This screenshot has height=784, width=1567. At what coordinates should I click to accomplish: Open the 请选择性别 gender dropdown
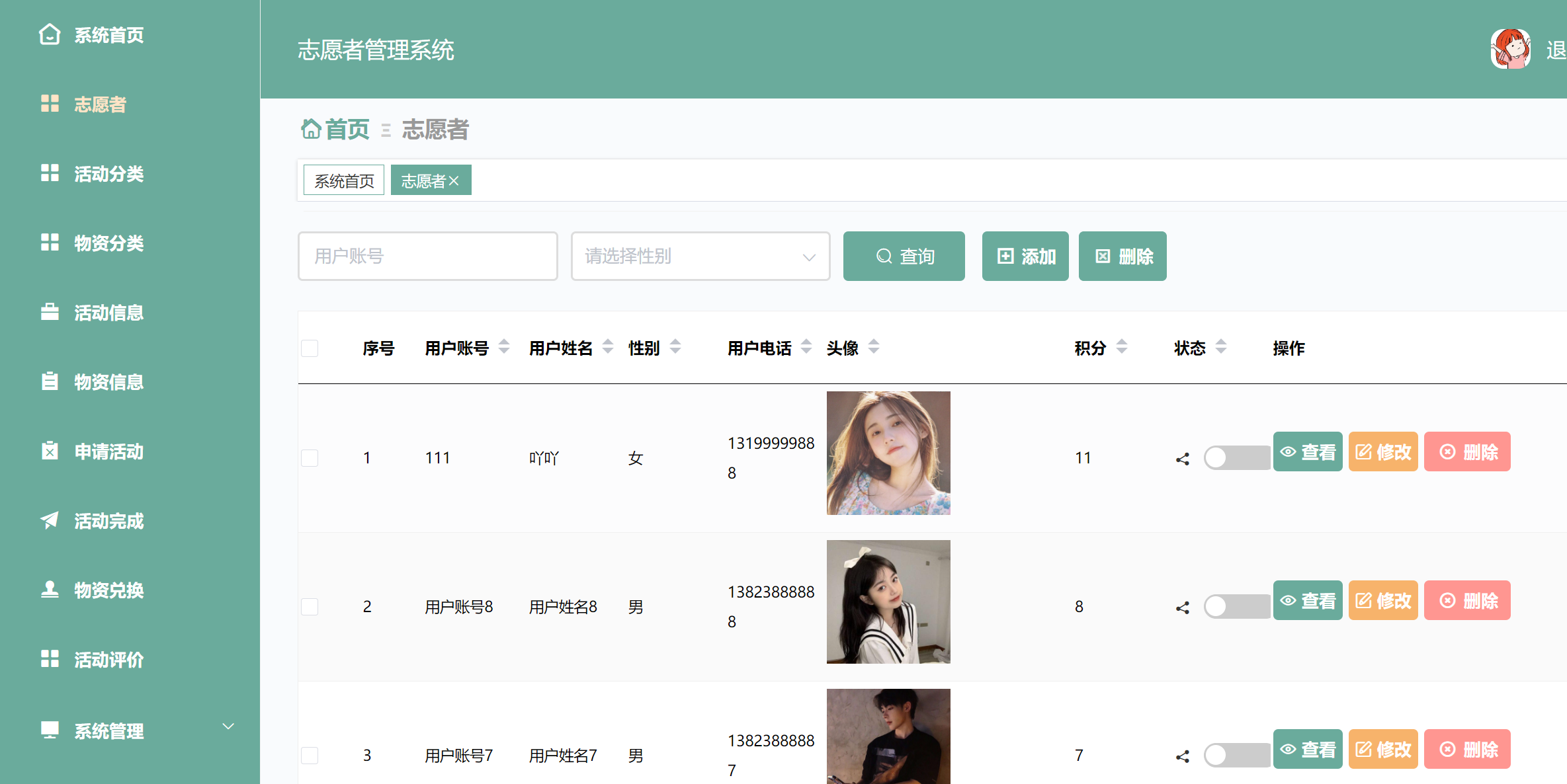pos(700,256)
